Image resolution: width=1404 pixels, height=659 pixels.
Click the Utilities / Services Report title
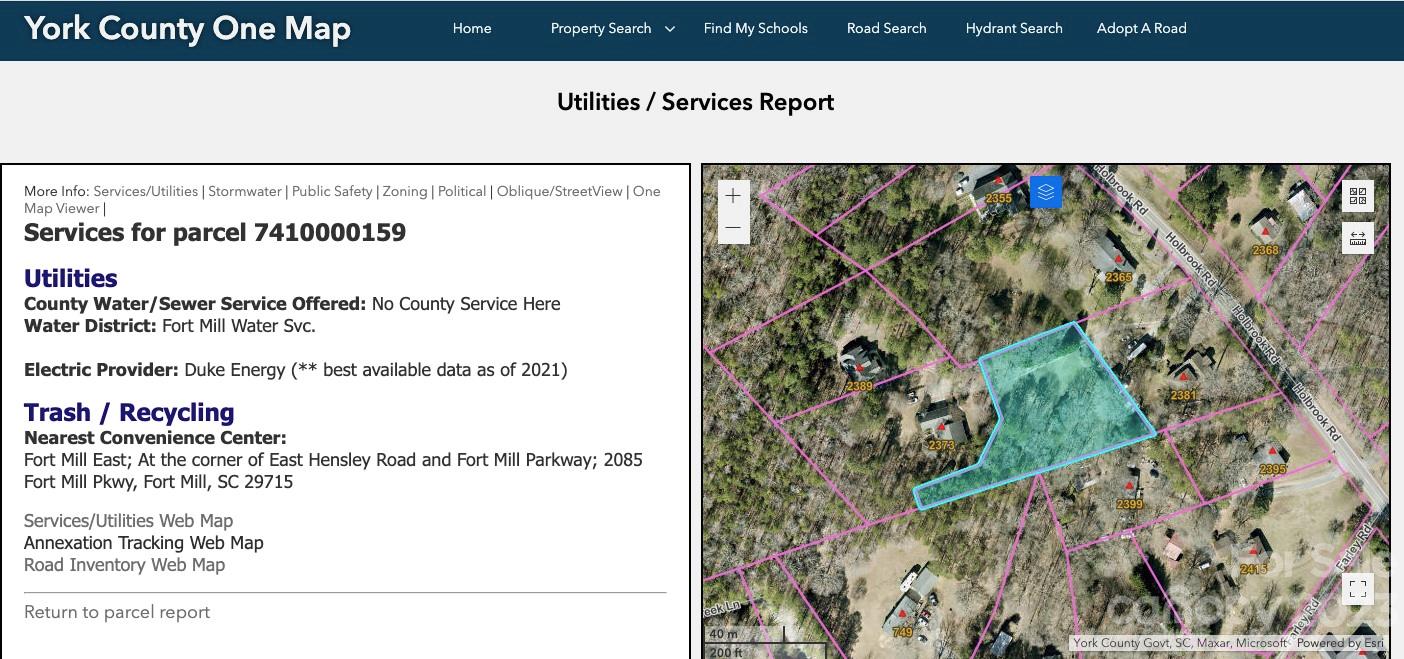(696, 102)
